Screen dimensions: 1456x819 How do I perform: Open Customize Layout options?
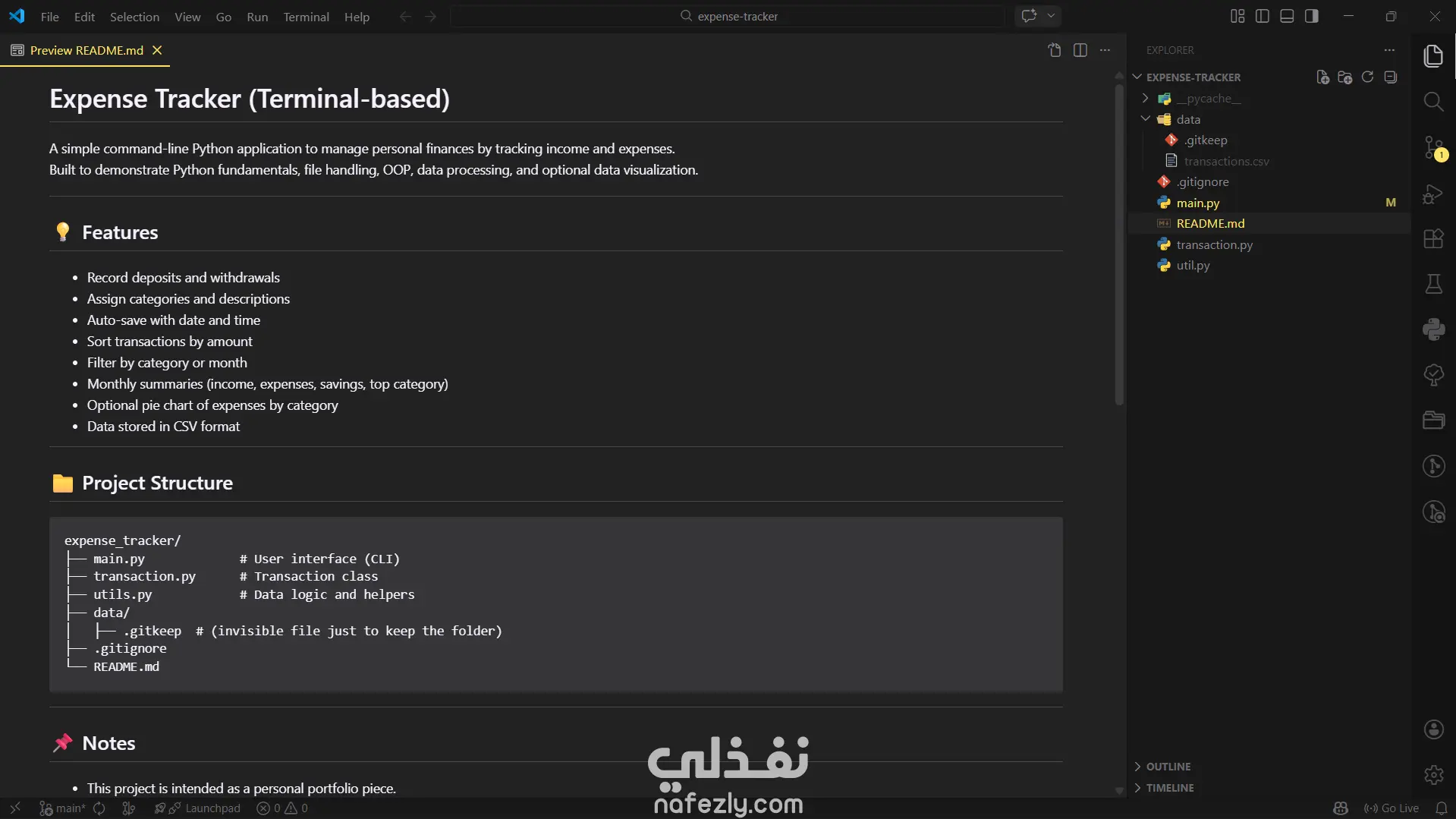(x=1237, y=16)
